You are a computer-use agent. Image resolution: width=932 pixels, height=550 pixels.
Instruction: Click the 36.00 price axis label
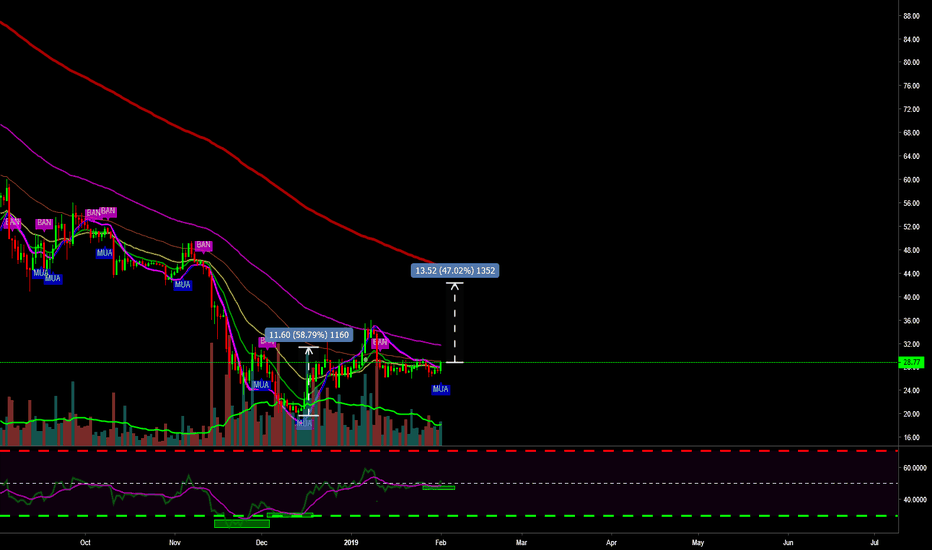click(x=911, y=321)
